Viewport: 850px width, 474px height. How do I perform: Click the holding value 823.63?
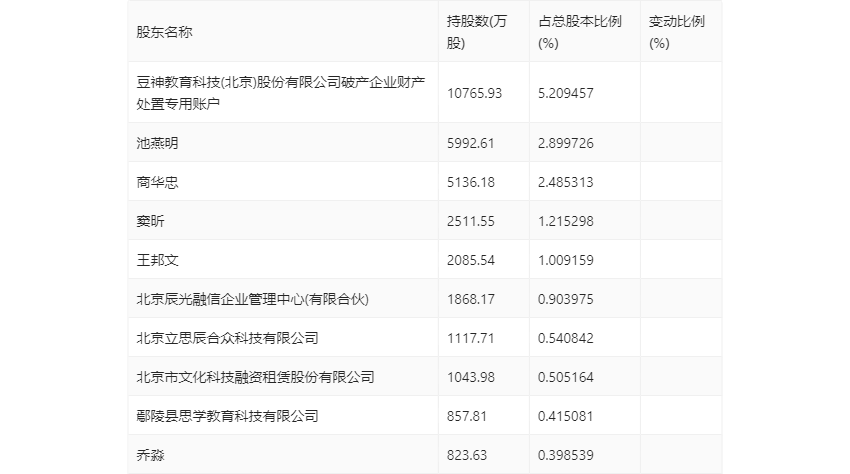click(x=467, y=456)
